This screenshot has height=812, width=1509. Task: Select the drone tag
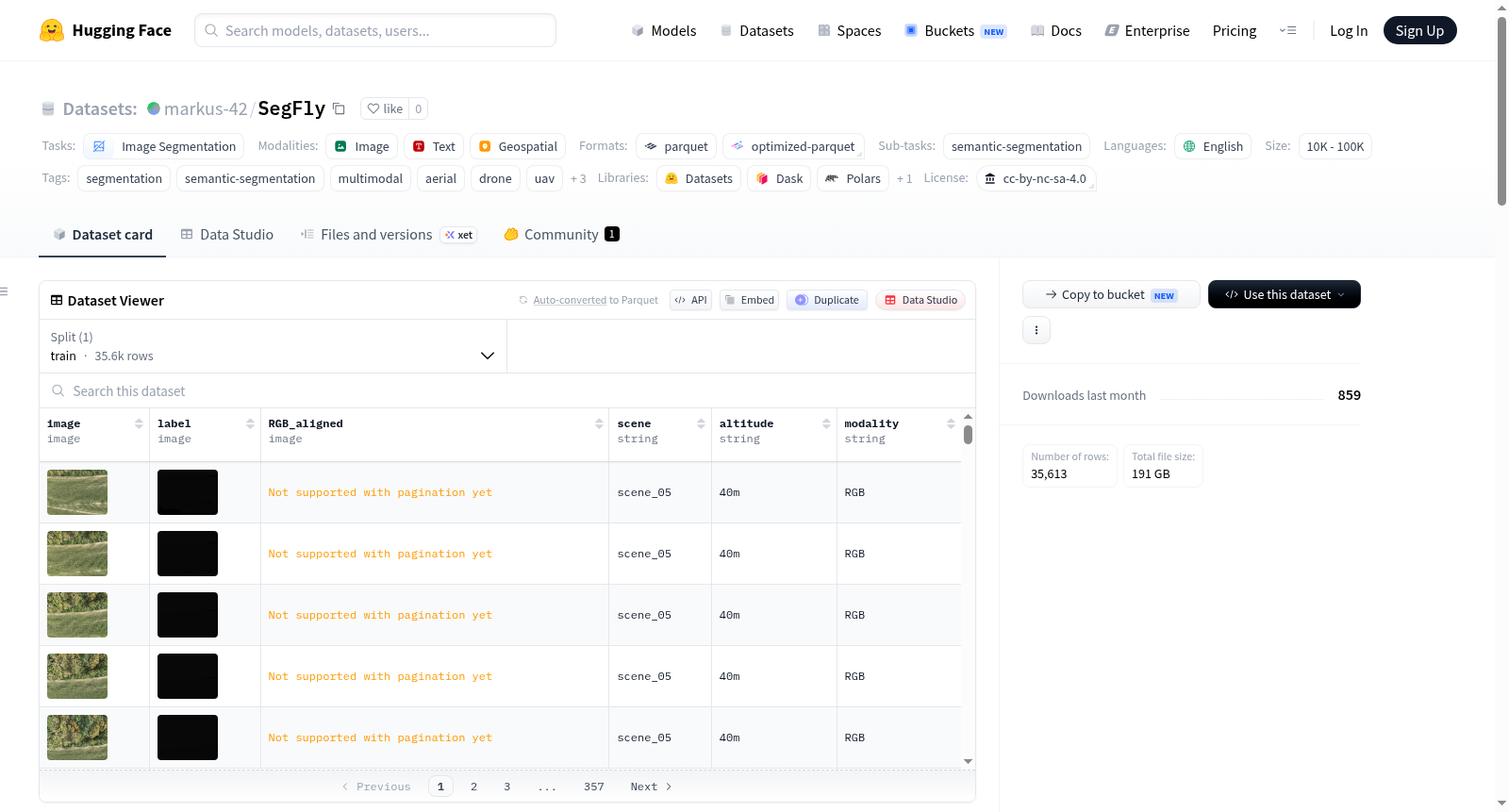(495, 178)
